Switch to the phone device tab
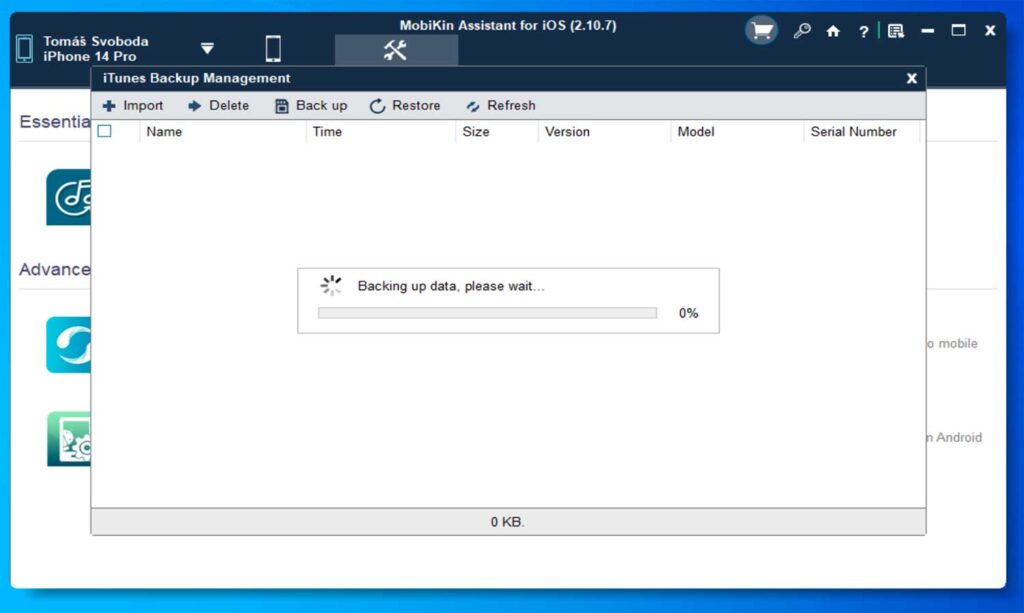This screenshot has height=613, width=1024. (273, 49)
